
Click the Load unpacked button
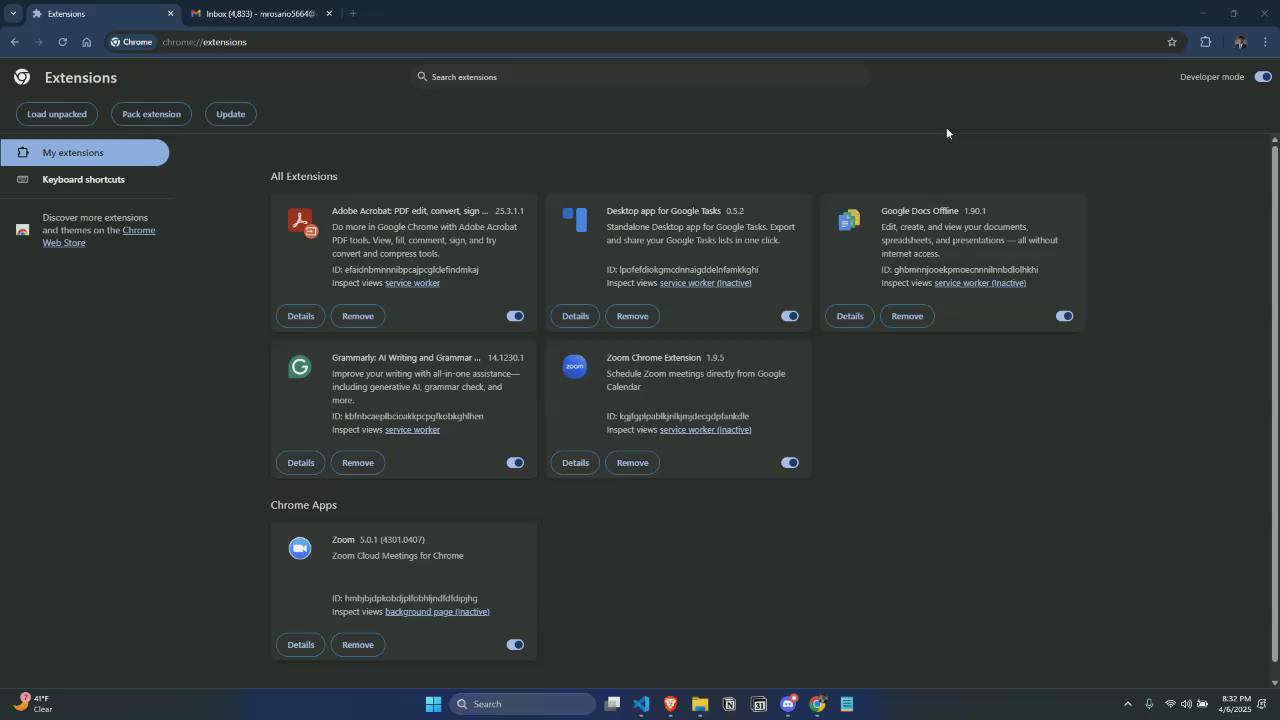click(x=57, y=114)
